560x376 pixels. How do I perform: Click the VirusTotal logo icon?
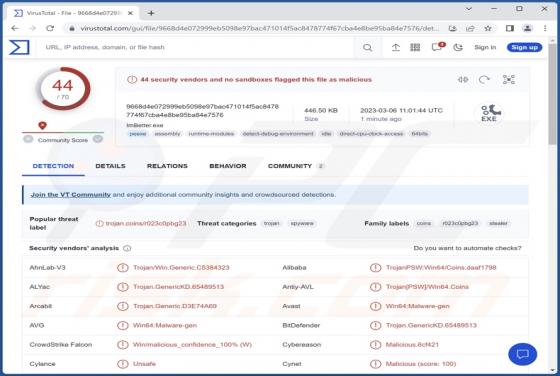click(x=19, y=47)
